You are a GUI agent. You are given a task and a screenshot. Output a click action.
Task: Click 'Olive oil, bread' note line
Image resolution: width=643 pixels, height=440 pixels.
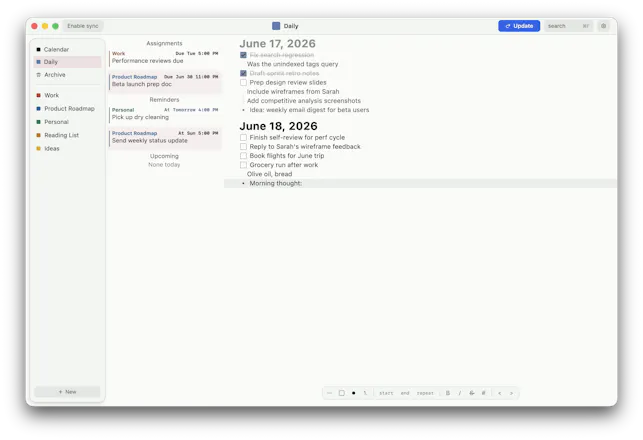coord(269,174)
